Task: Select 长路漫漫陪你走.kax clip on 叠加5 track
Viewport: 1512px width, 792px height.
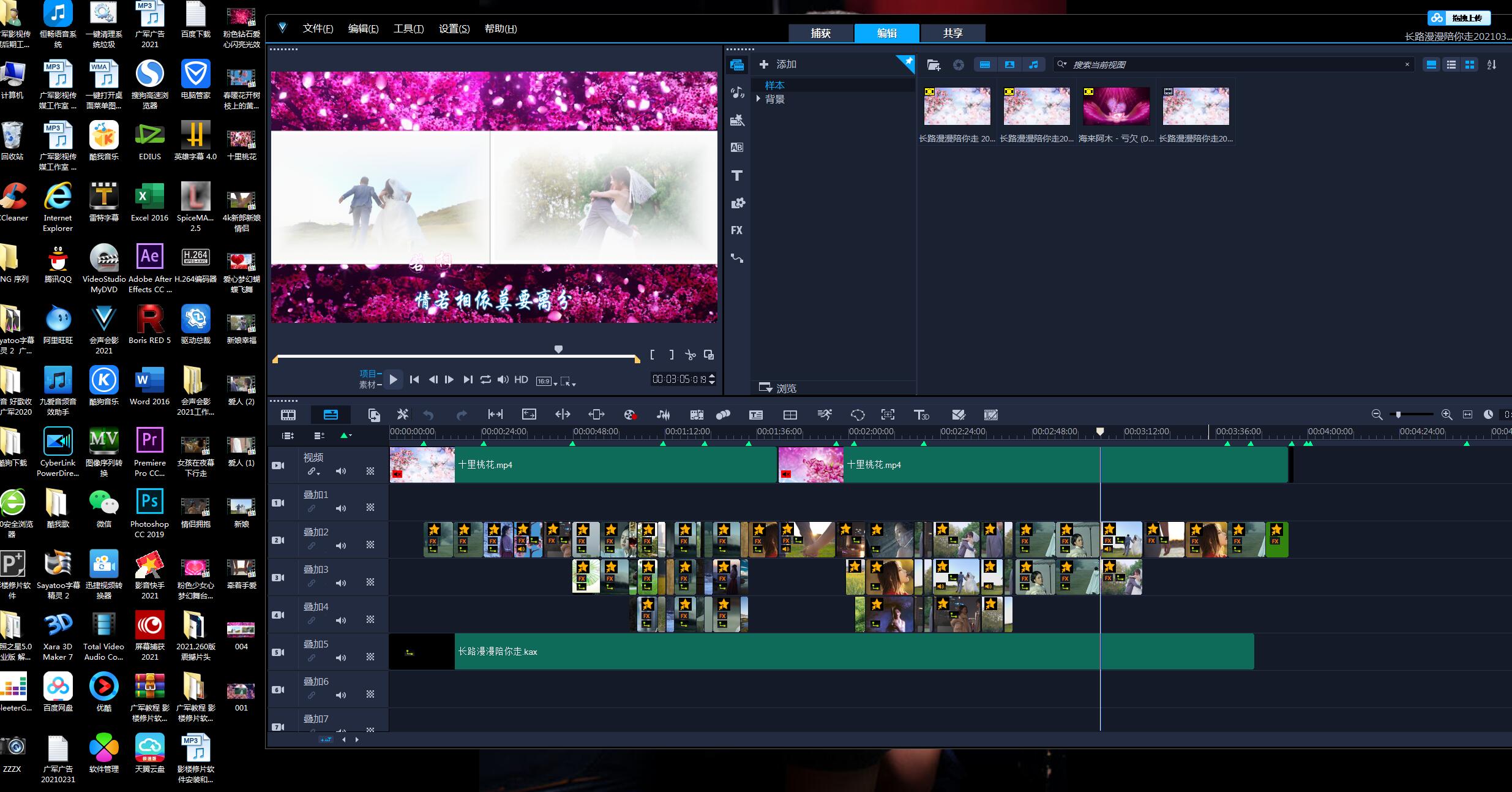Action: [x=821, y=652]
